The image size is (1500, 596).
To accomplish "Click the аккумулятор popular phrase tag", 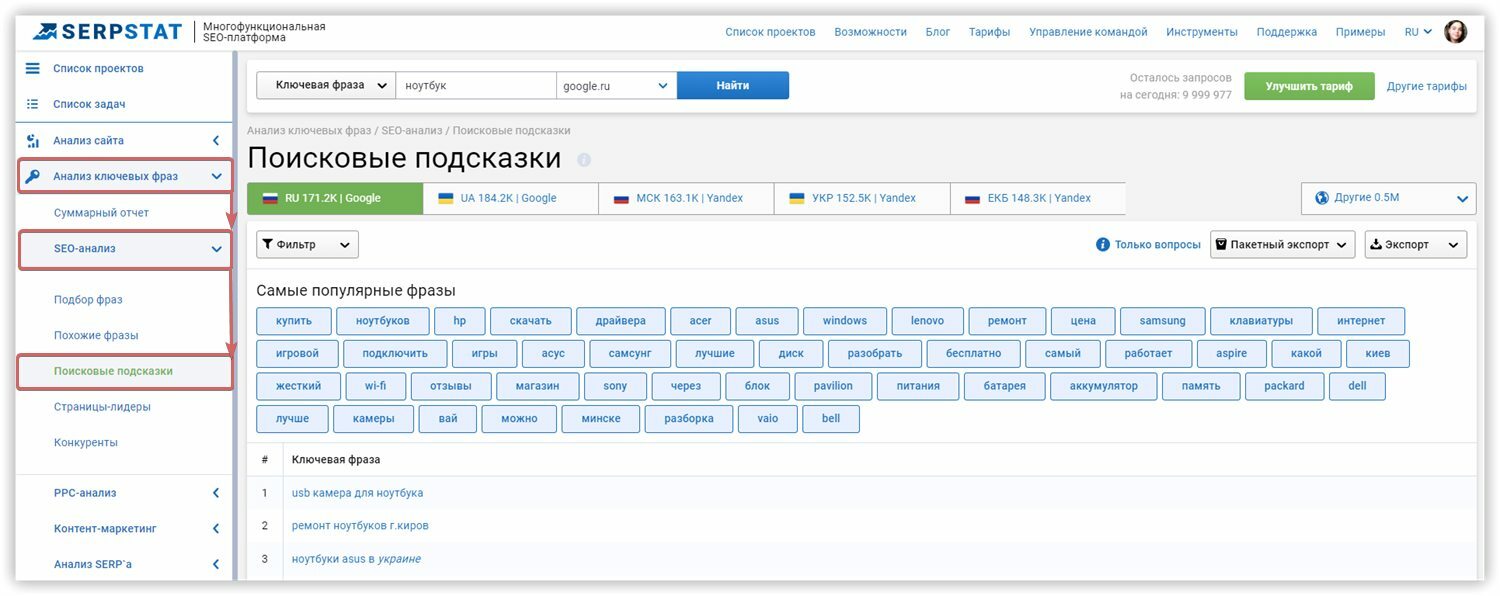I will (1104, 386).
